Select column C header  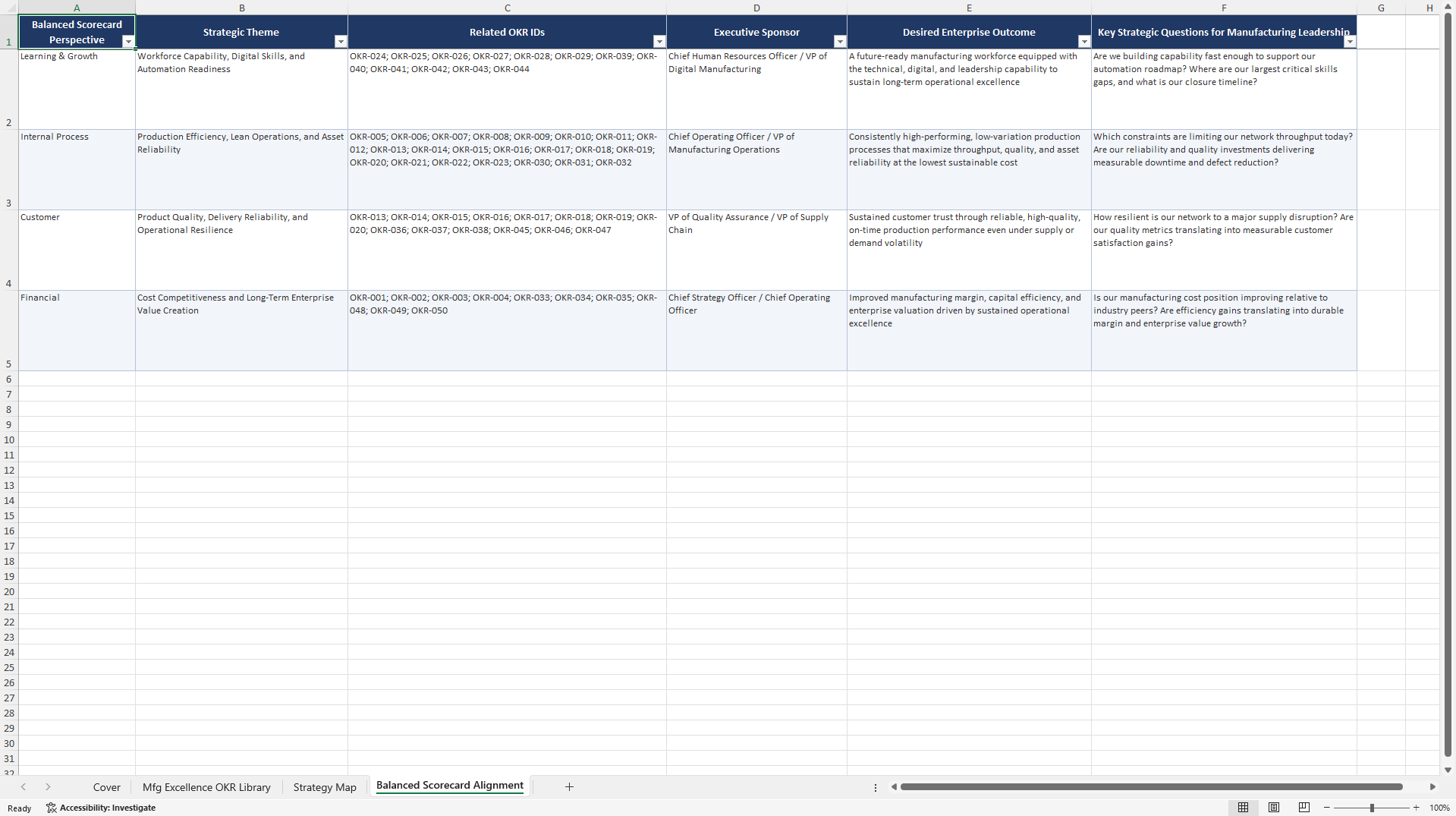click(x=507, y=8)
